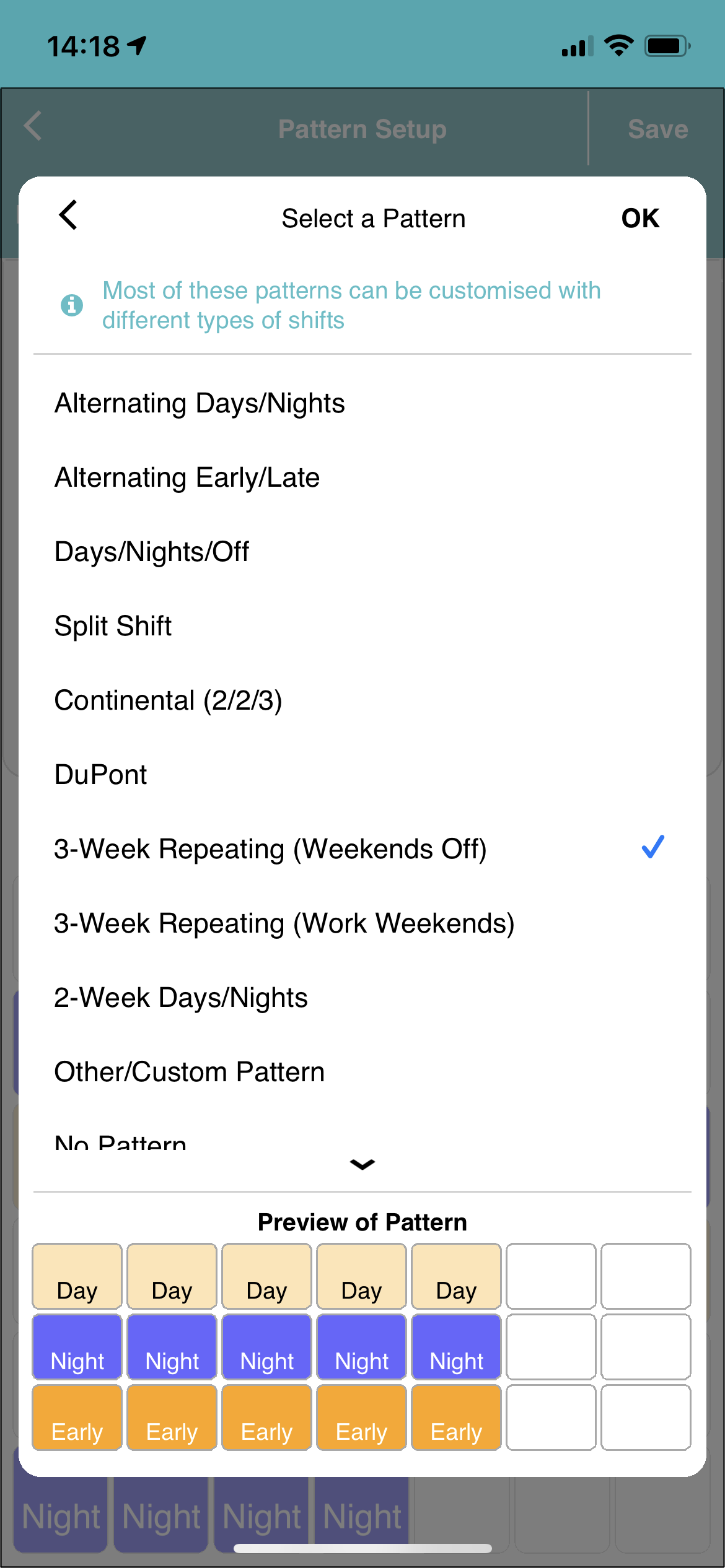This screenshot has height=1568, width=725.
Task: Choose the Continental (2/2/3) pattern
Action: pyautogui.click(x=169, y=700)
